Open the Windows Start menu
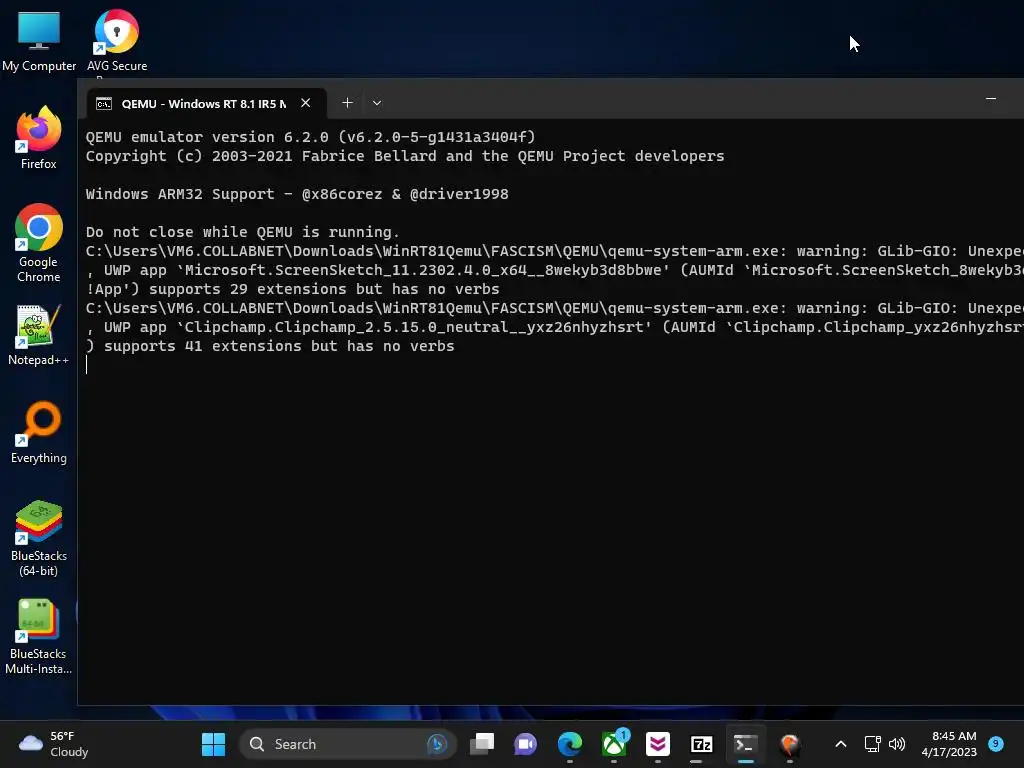 click(x=214, y=744)
